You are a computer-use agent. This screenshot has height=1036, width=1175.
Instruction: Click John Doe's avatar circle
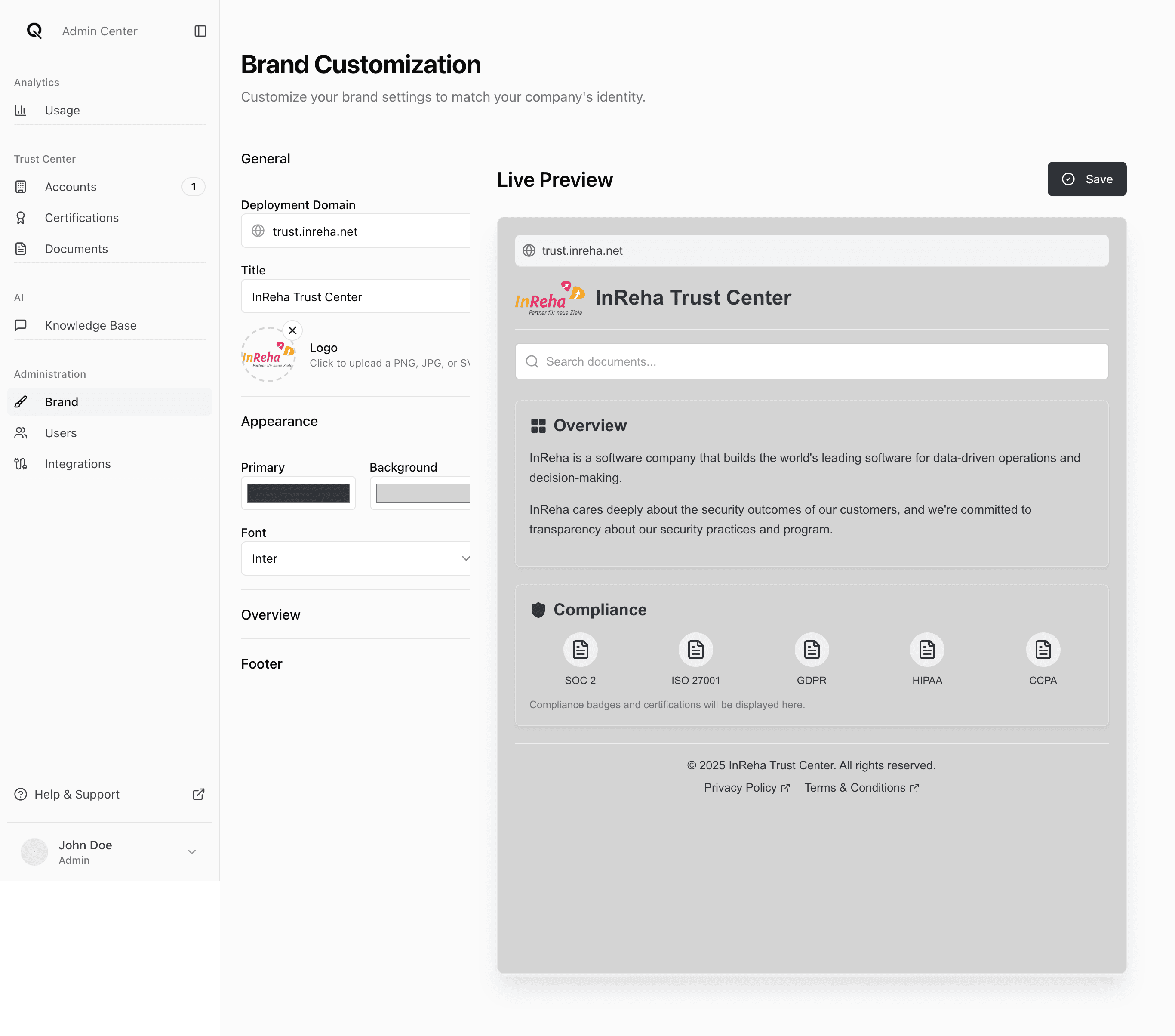[34, 851]
